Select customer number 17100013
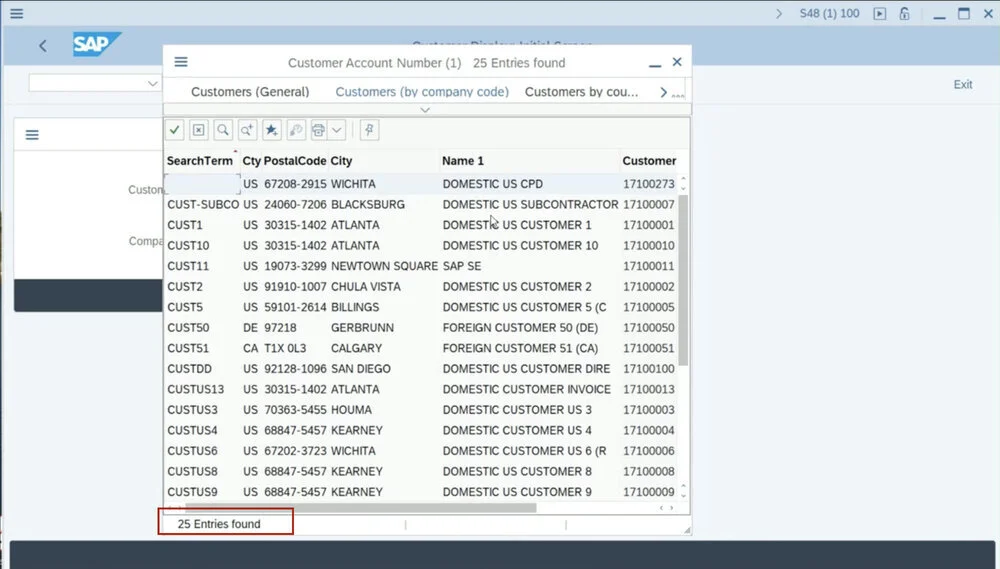Screen dimensions: 1000x569 tap(649, 389)
